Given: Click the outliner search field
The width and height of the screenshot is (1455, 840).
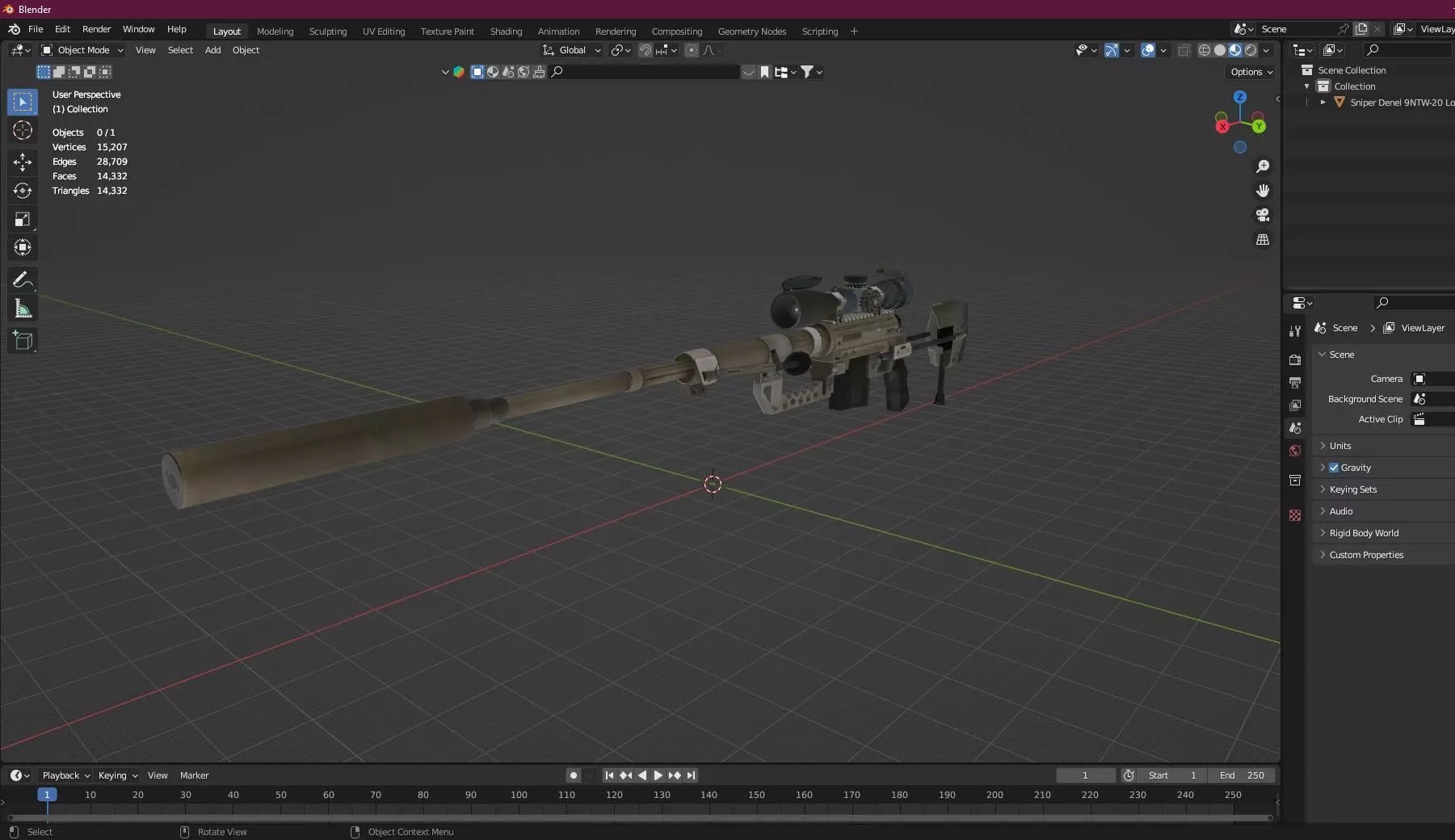Looking at the screenshot, I should [x=1407, y=50].
